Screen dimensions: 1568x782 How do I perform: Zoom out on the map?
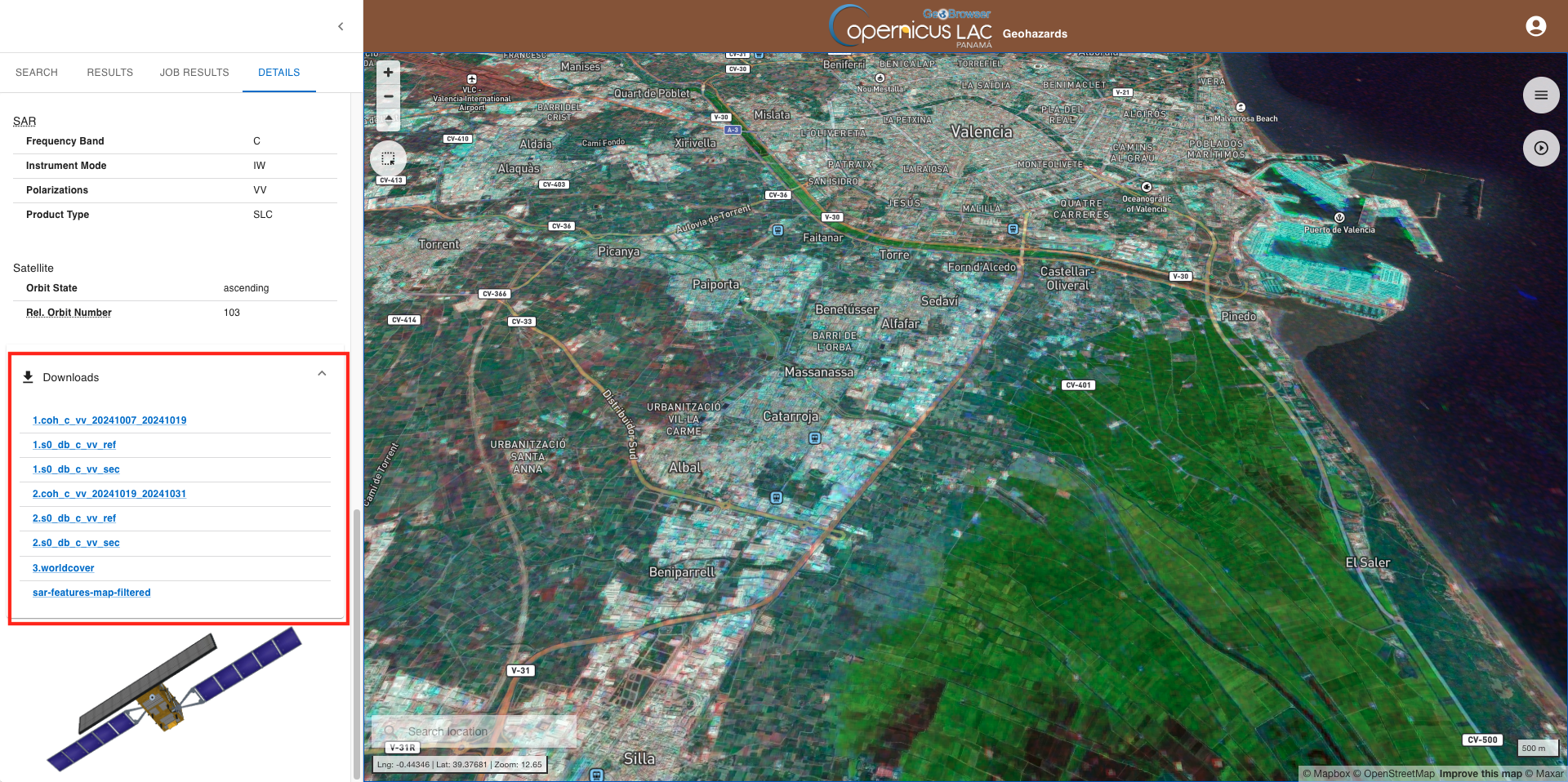(388, 96)
